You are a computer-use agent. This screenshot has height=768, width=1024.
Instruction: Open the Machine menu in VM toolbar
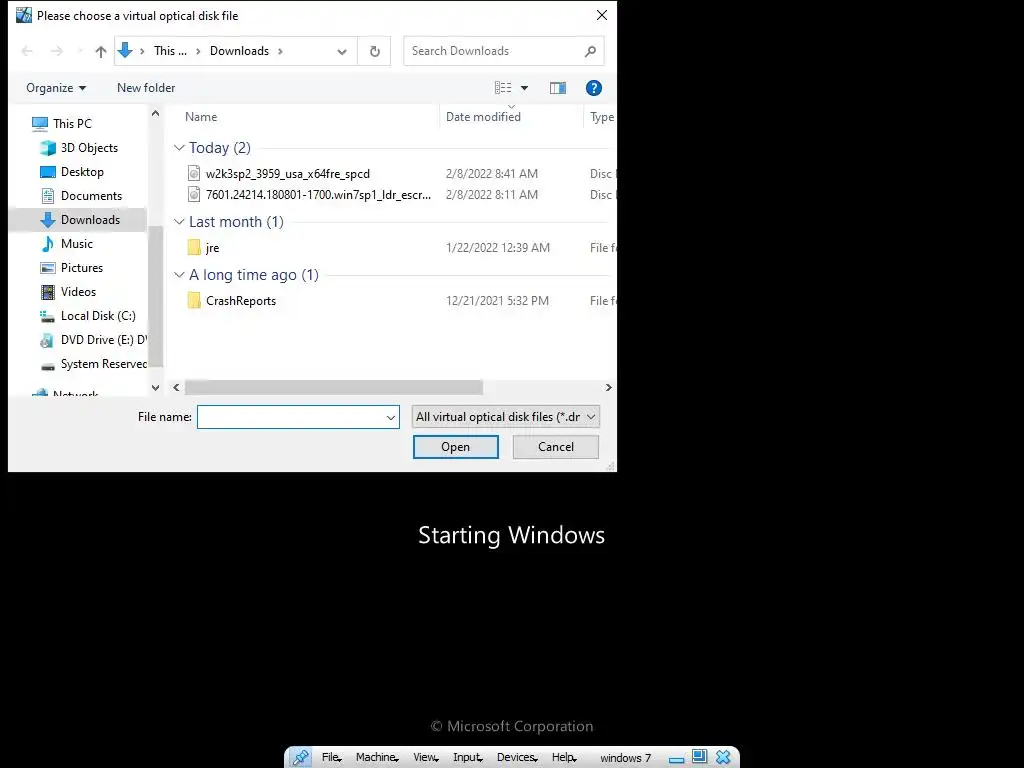pos(377,758)
